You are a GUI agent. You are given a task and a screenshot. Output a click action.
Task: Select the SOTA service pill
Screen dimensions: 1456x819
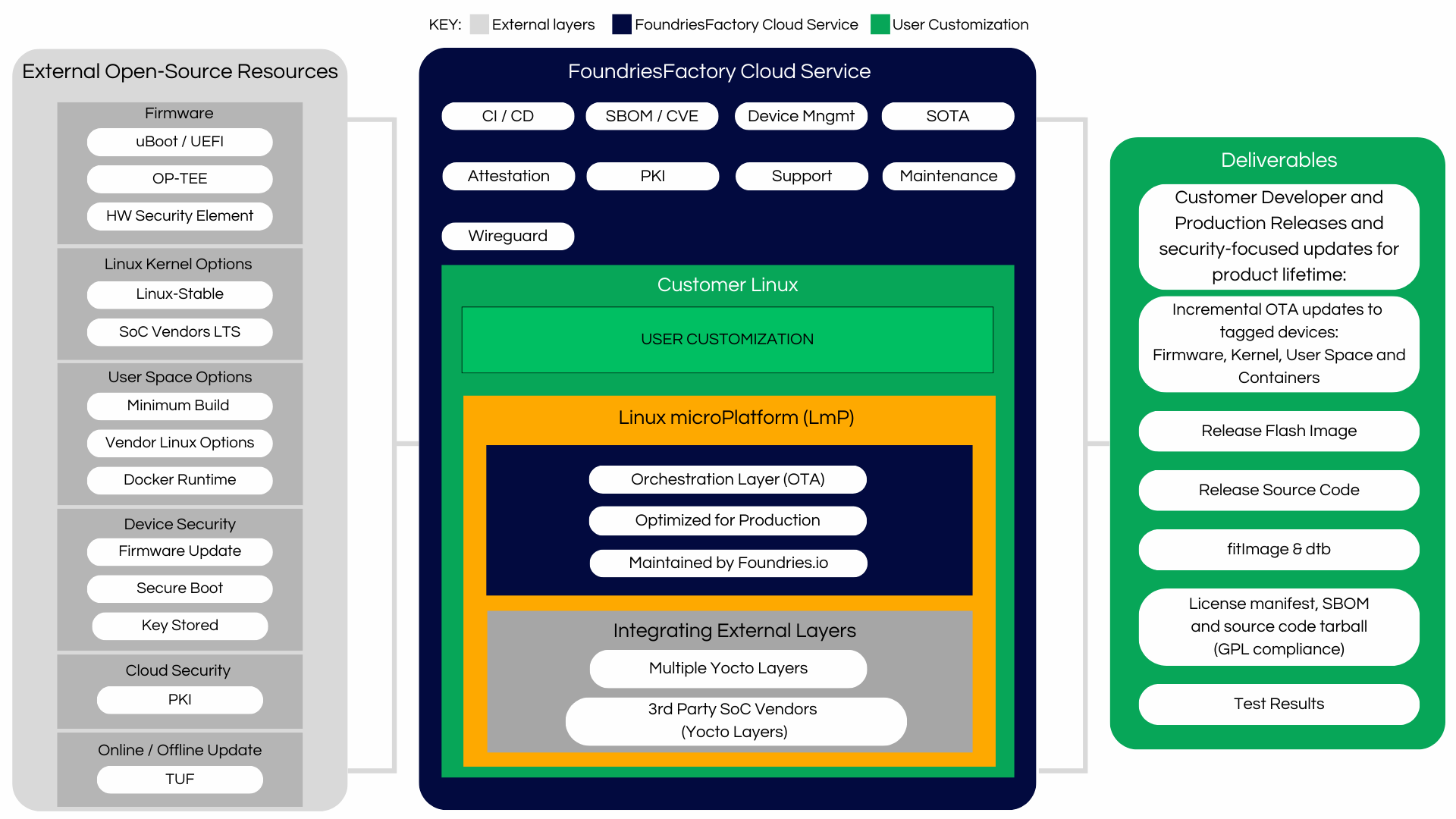(x=947, y=115)
